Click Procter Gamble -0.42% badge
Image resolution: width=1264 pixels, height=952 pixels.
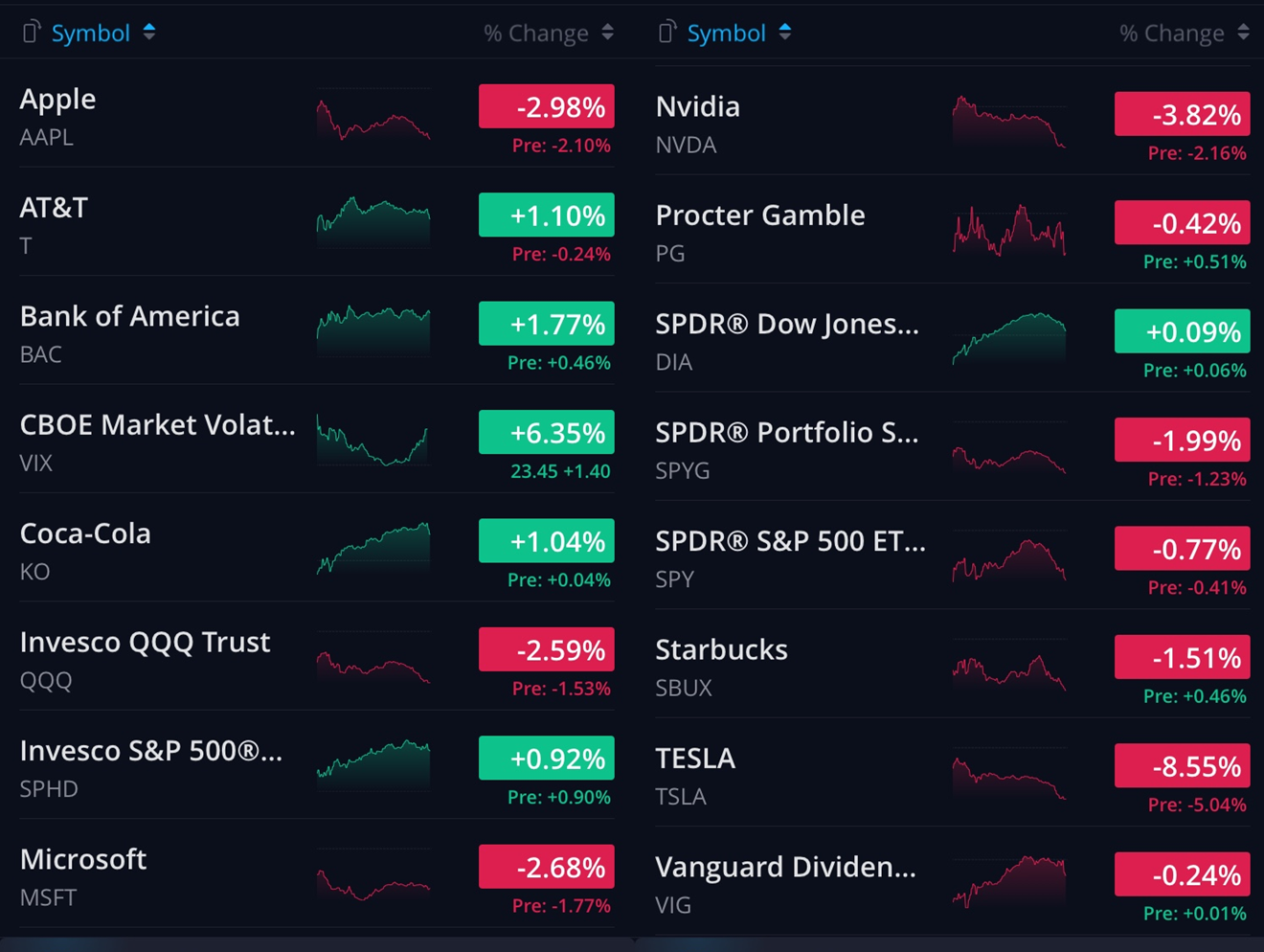coord(1183,223)
